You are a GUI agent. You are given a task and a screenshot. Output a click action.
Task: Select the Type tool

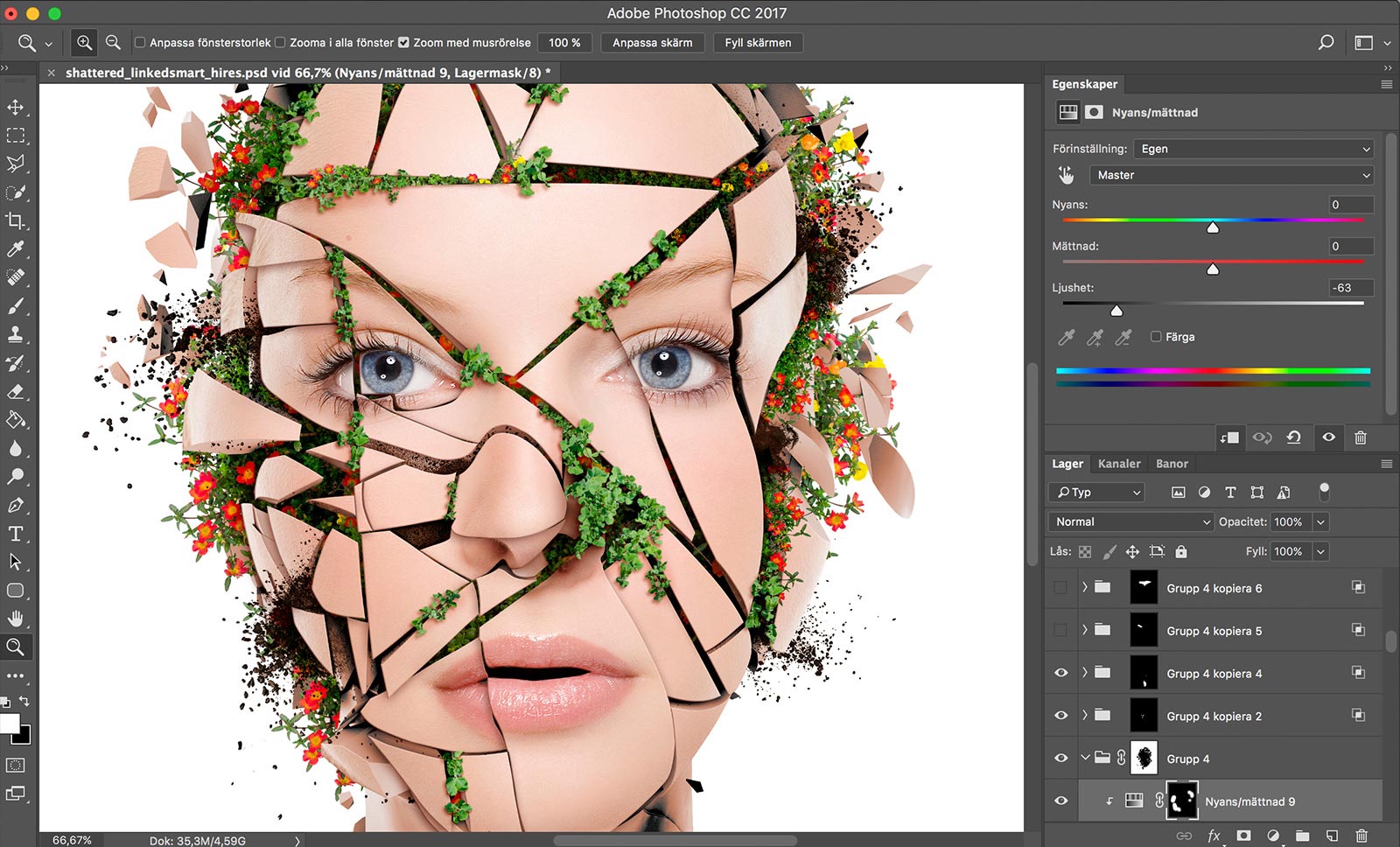click(16, 534)
